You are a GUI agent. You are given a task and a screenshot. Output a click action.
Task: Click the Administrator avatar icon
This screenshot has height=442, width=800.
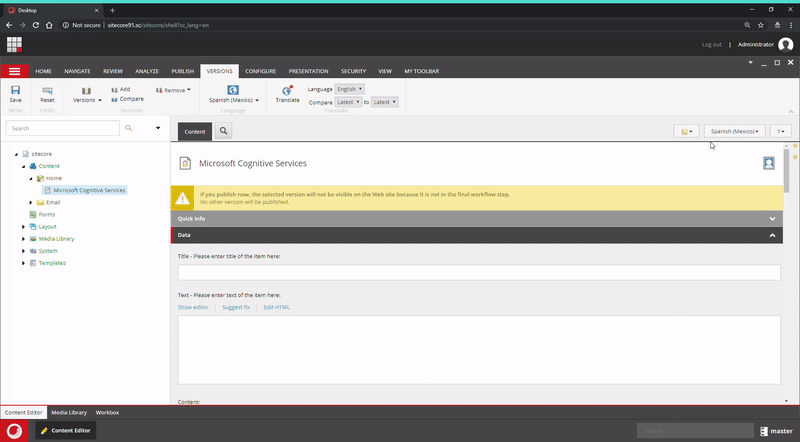786,44
